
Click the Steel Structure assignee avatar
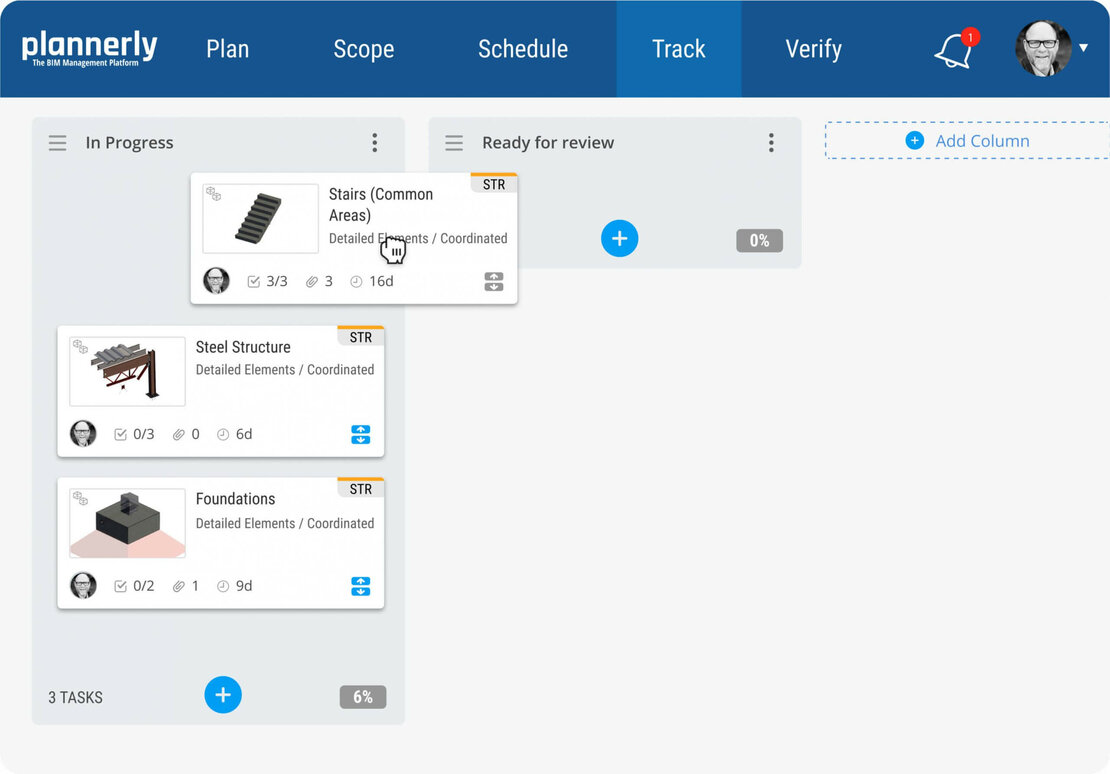point(83,434)
